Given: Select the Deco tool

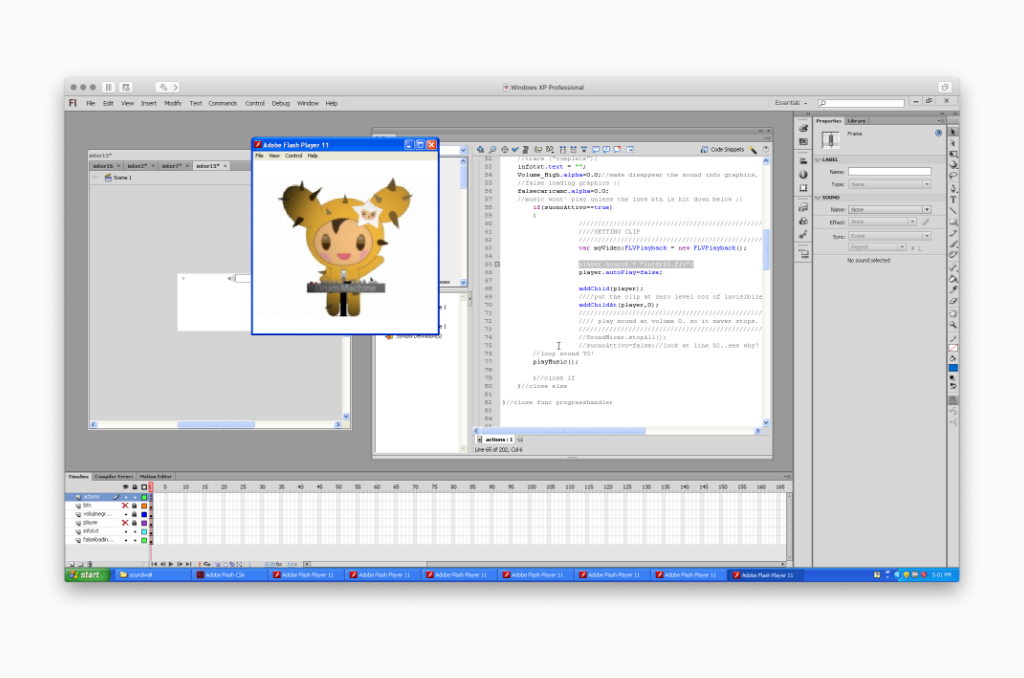Looking at the screenshot, I should (953, 255).
